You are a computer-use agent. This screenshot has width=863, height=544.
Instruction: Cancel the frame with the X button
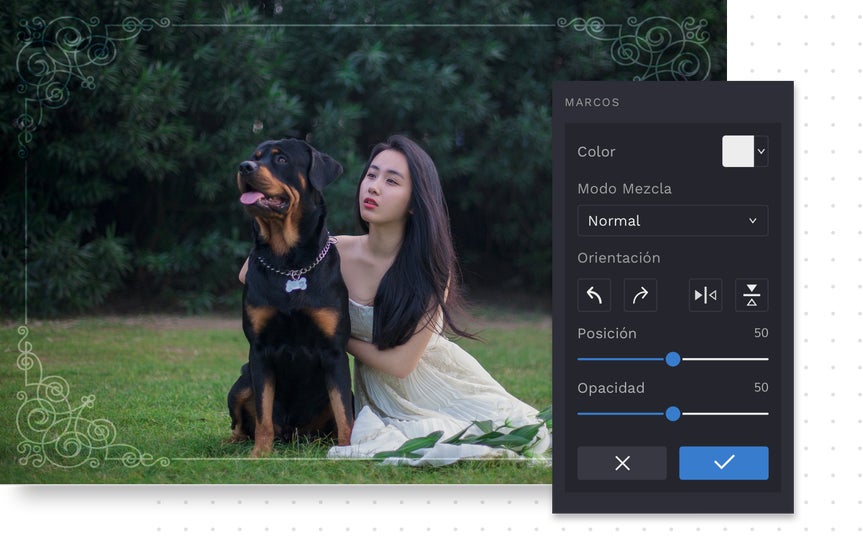[622, 463]
